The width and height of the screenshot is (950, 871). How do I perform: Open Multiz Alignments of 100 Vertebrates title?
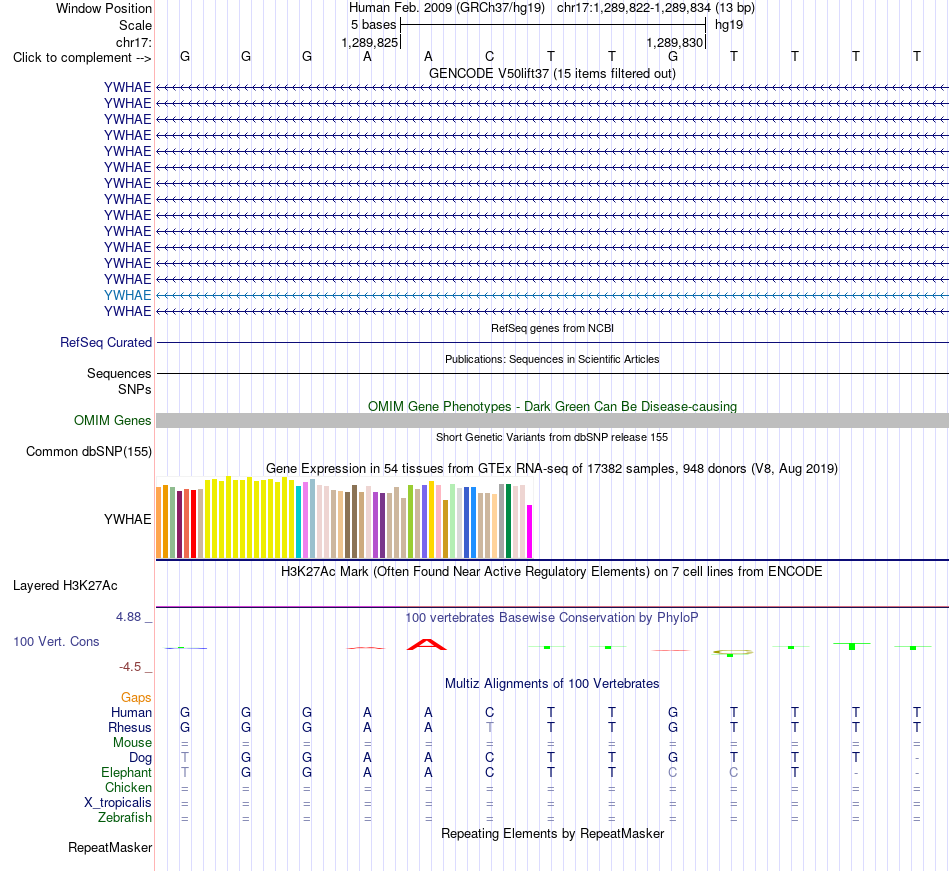[552, 684]
